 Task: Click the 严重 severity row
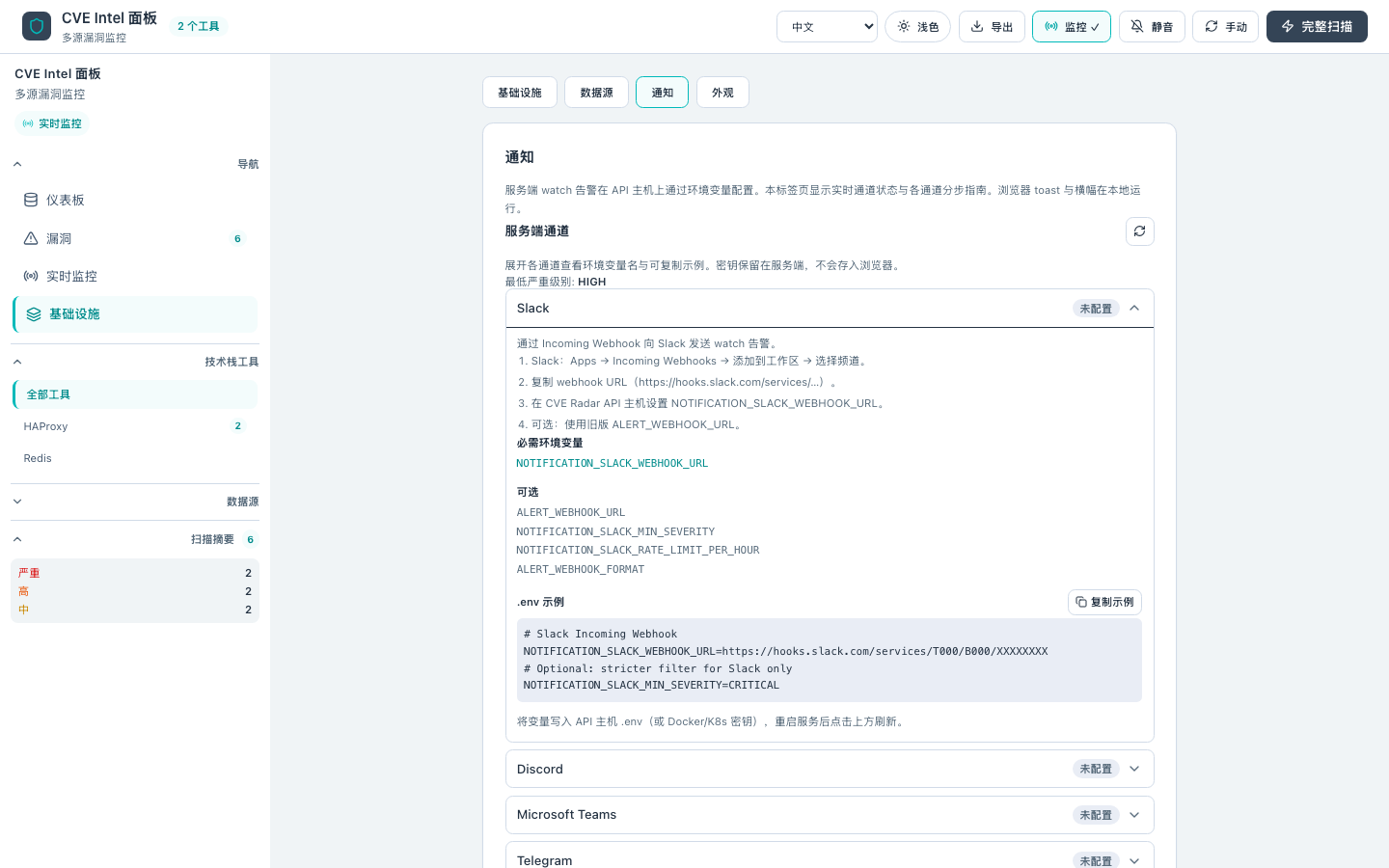tap(135, 573)
